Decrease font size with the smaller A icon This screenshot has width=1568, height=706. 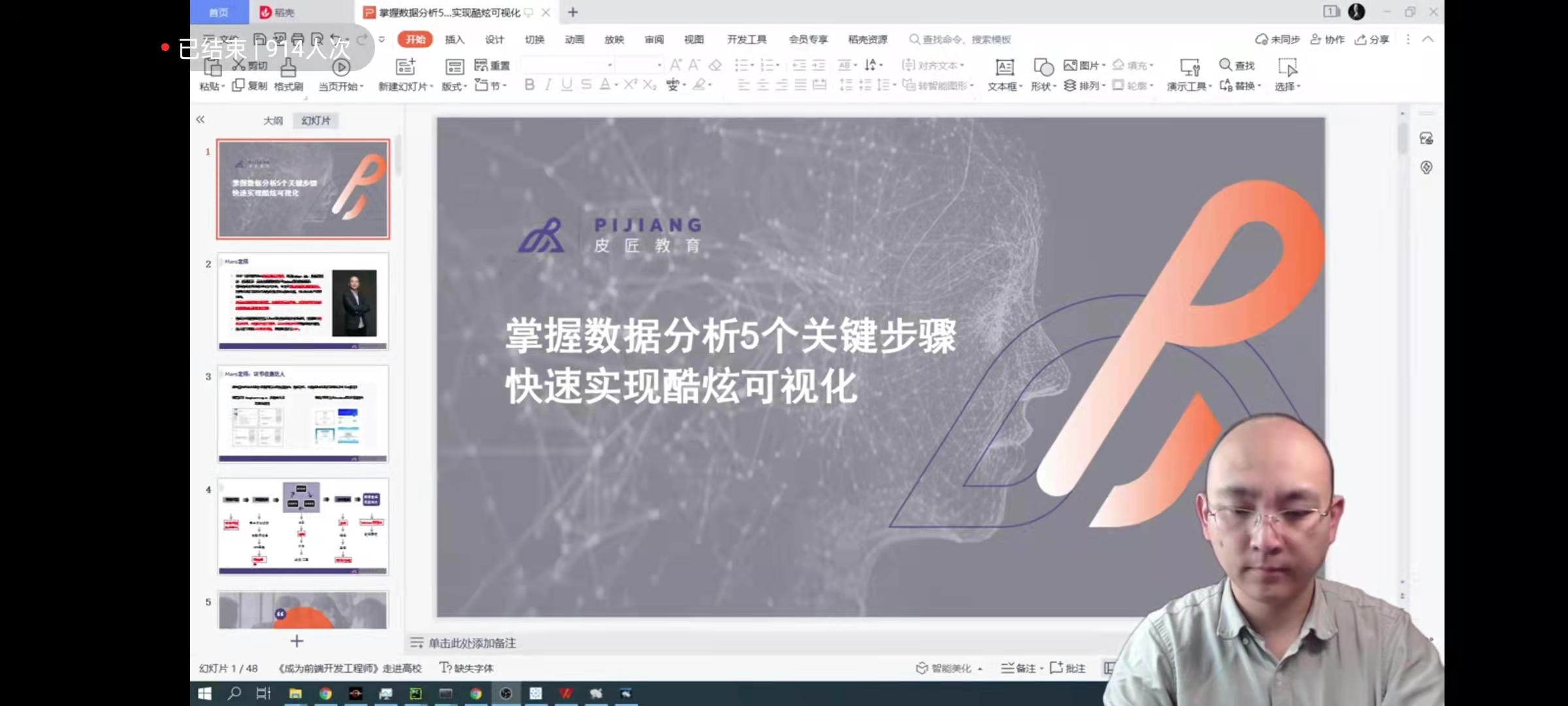pyautogui.click(x=694, y=65)
